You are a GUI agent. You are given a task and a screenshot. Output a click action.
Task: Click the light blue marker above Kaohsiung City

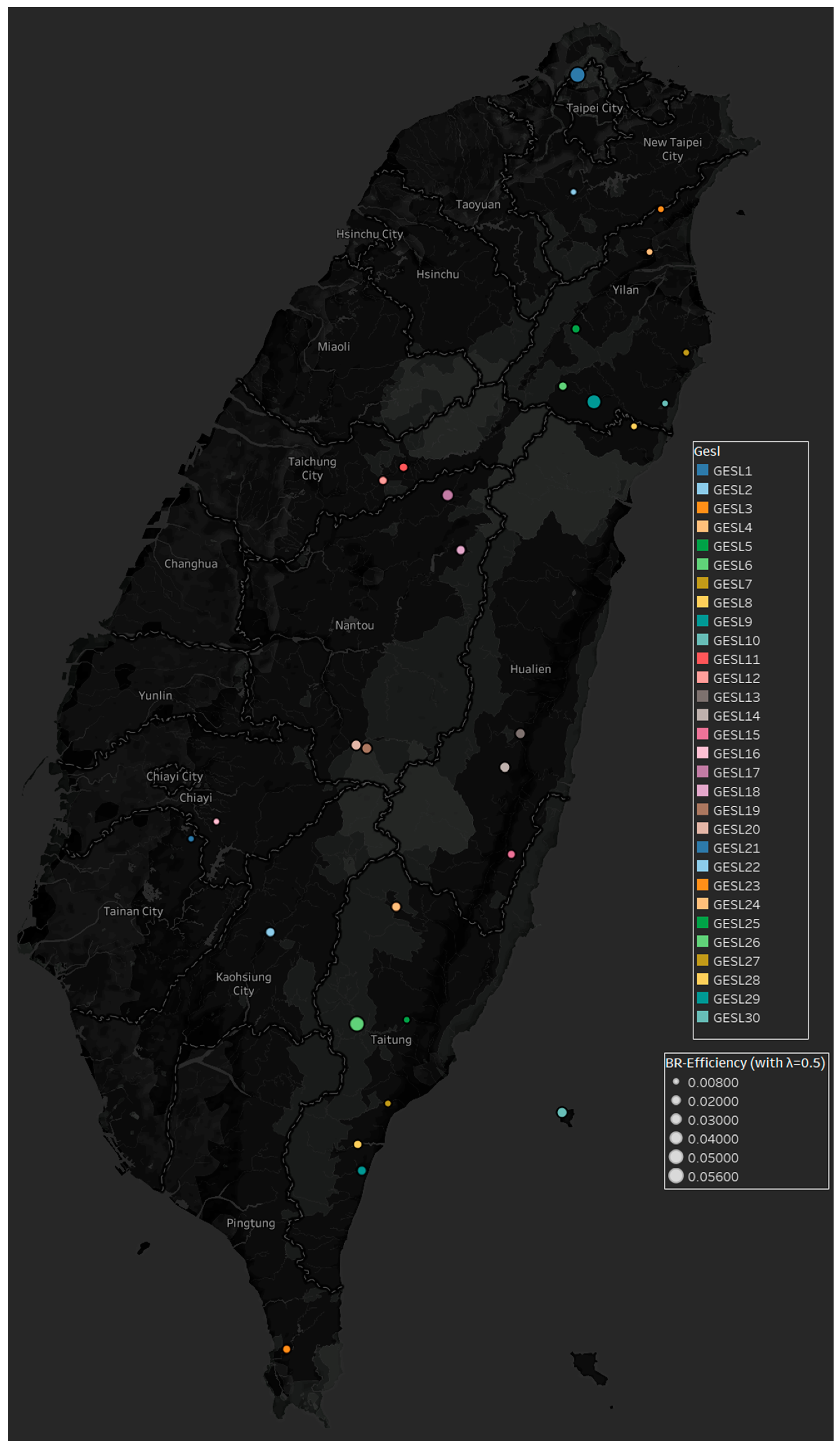(x=270, y=932)
